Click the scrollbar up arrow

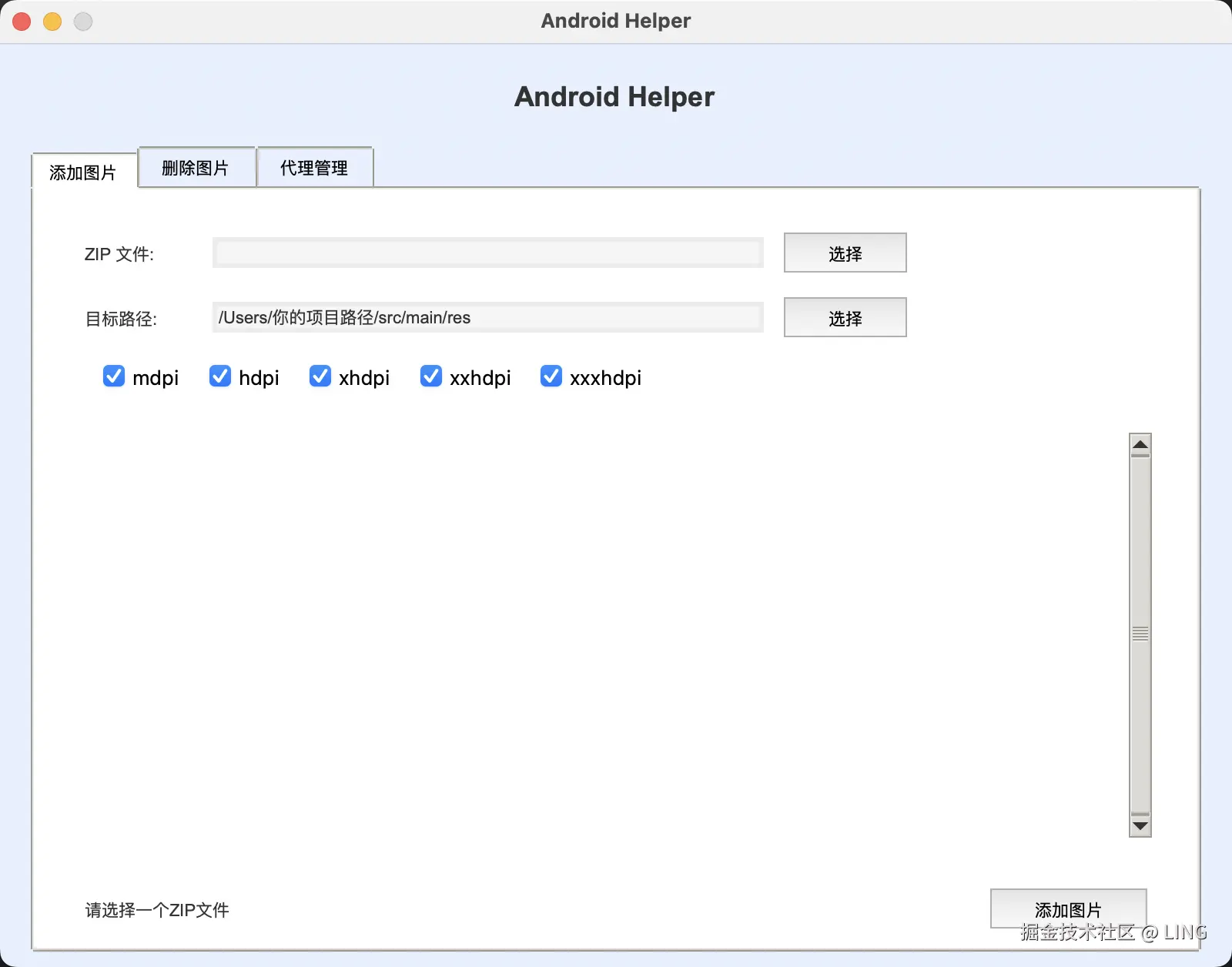1140,444
